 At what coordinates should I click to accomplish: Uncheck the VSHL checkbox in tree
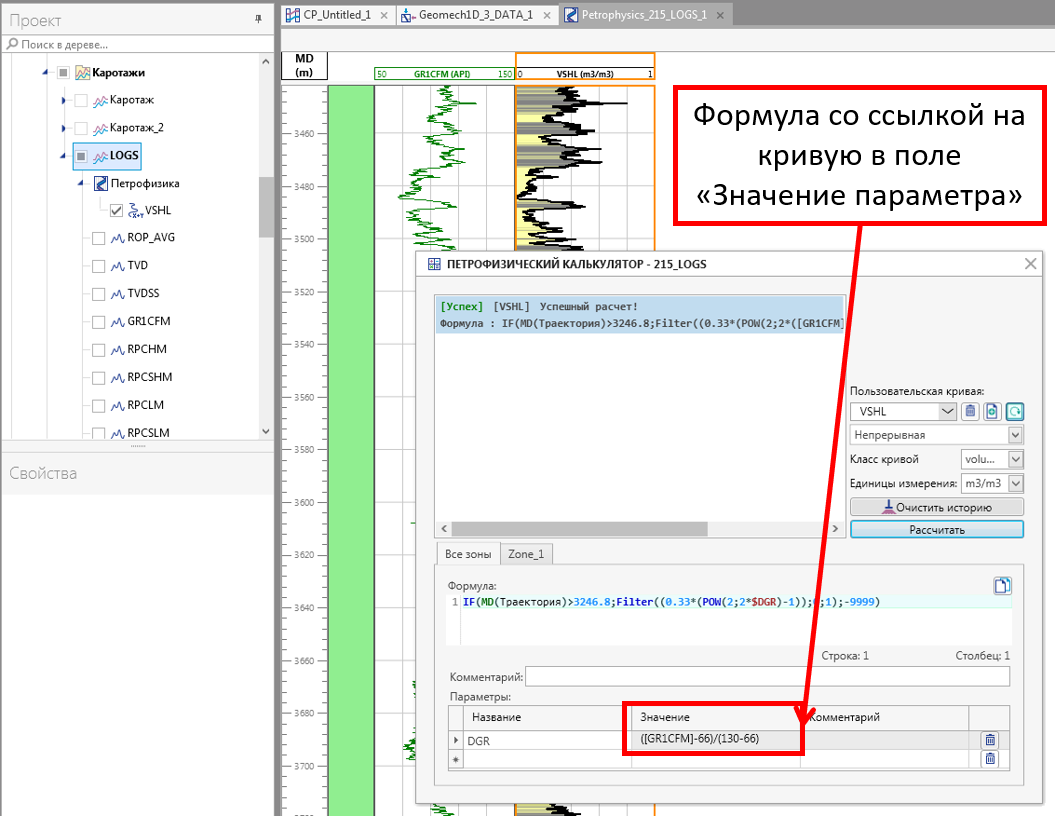tap(116, 211)
